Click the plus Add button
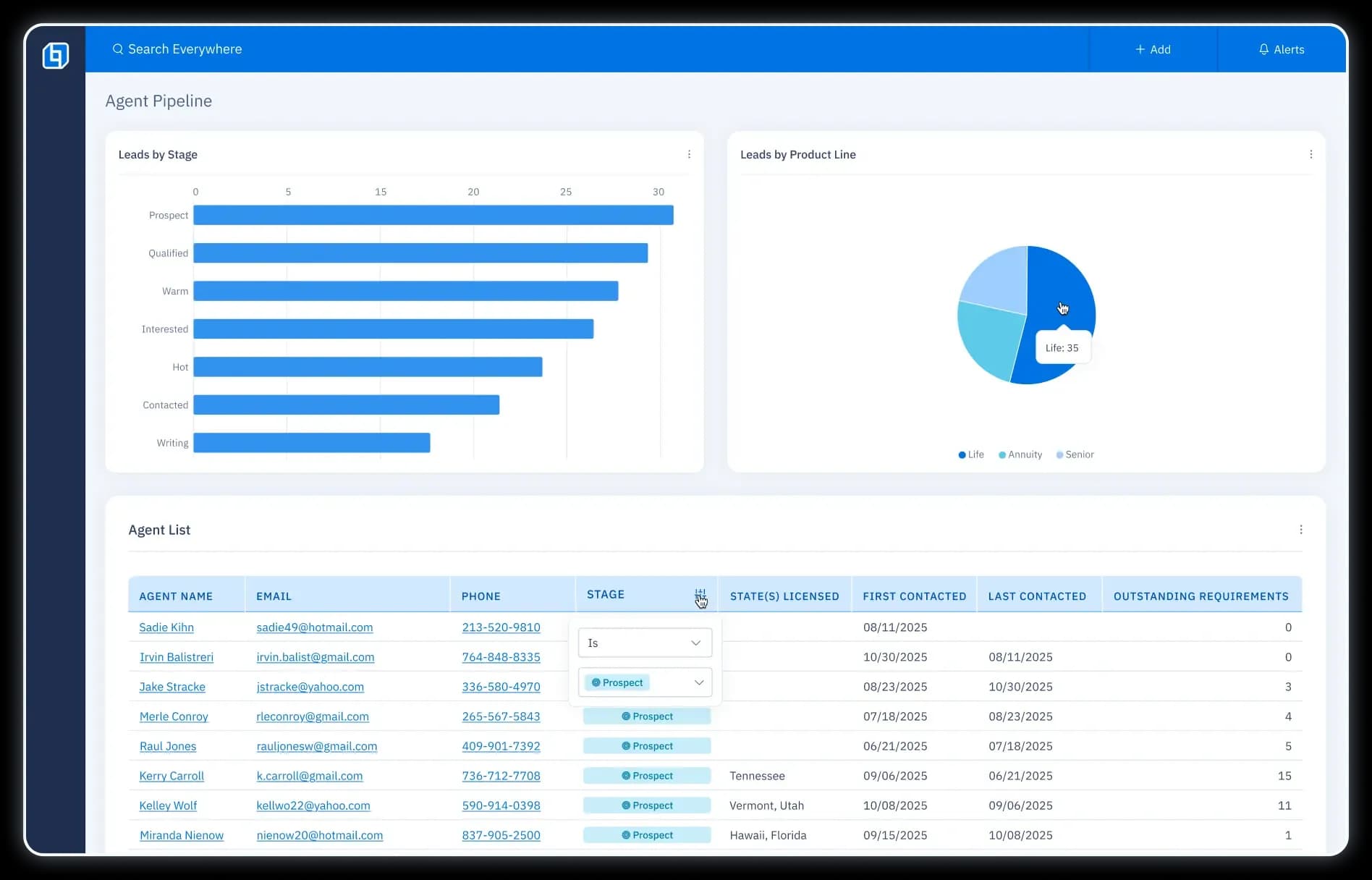The width and height of the screenshot is (1372, 880). tap(1153, 49)
